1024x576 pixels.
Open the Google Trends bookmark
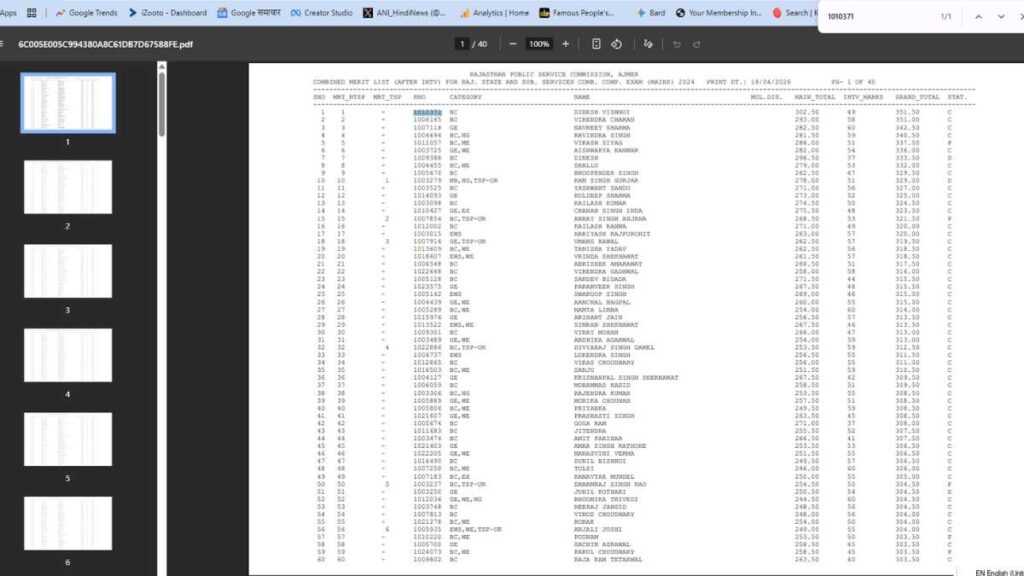click(x=86, y=13)
